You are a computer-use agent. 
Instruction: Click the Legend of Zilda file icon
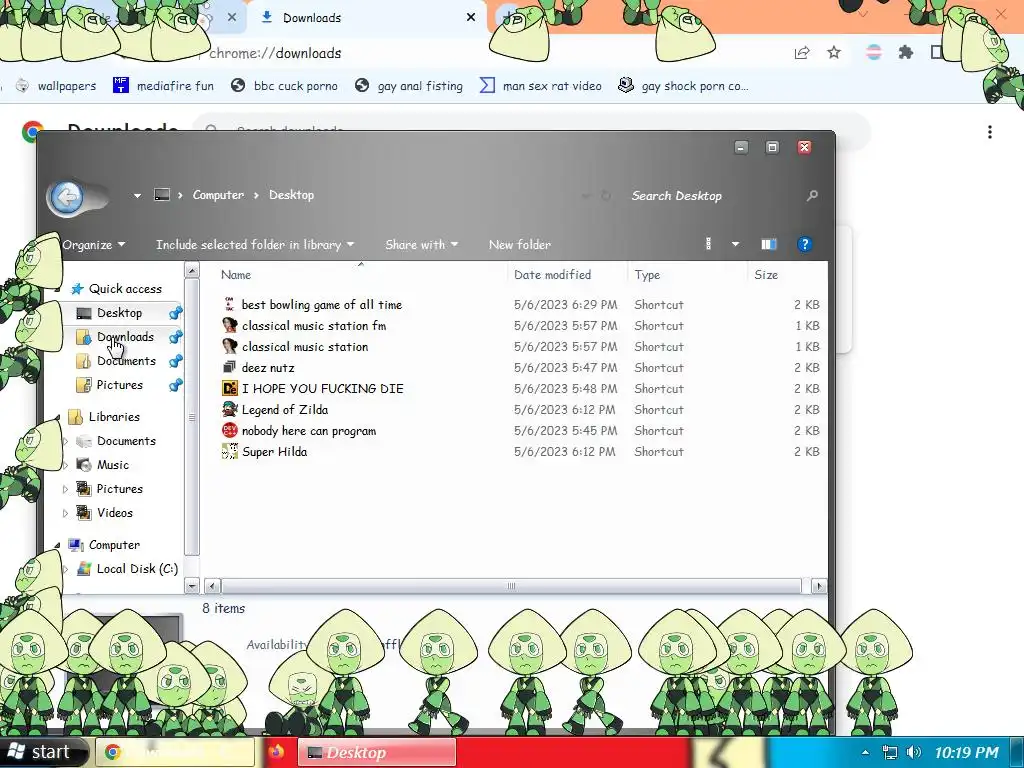pos(230,409)
